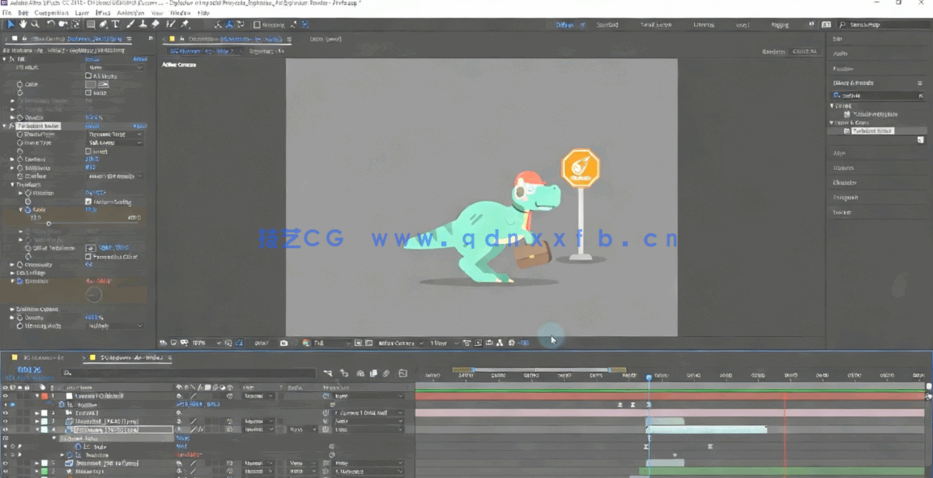
Task: Toggle the Snapping checkbox
Action: click(x=257, y=25)
